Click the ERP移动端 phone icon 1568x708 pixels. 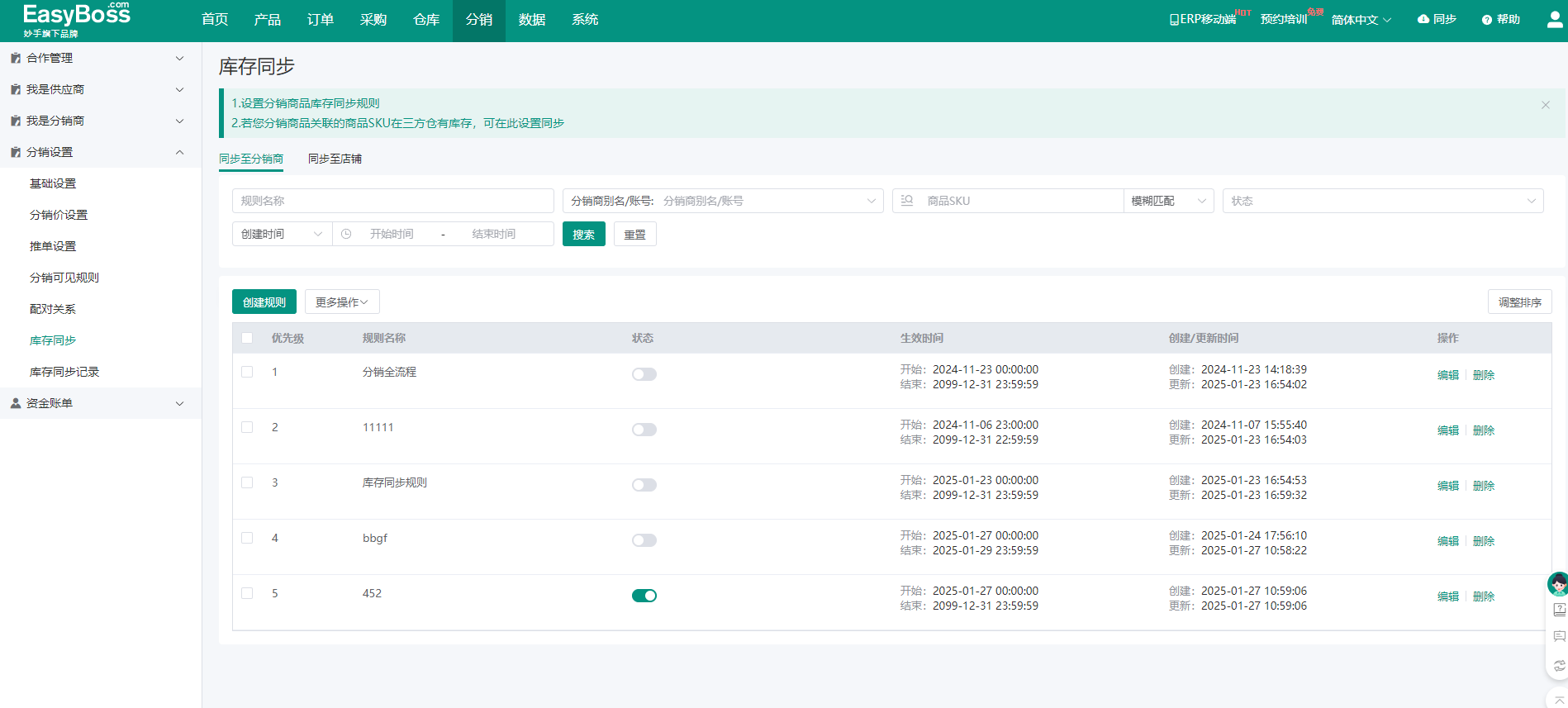coord(1174,20)
